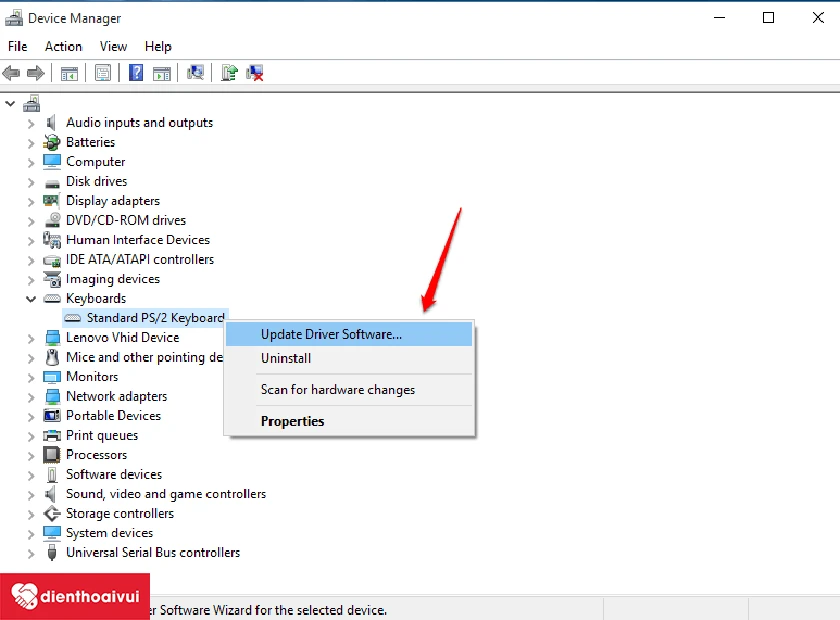Viewport: 840px width, 620px height.
Task: Collapse the Keyboards category
Action: [x=31, y=299]
